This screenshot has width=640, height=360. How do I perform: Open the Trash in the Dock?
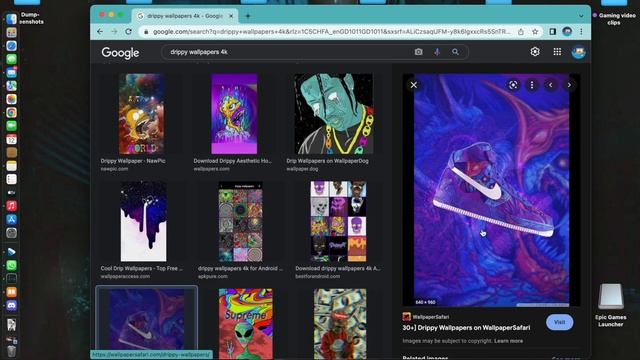pos(11,351)
